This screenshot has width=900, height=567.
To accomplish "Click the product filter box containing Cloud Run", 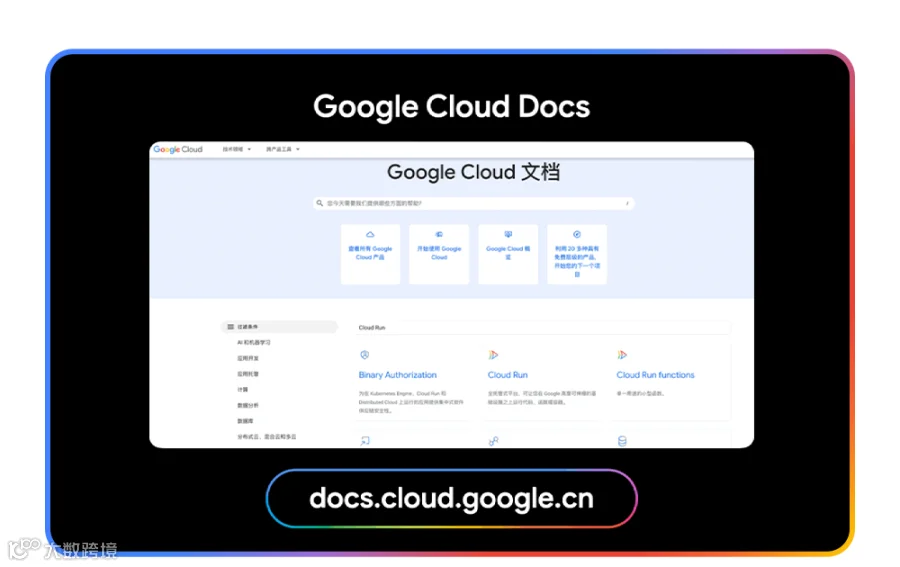I will click(x=543, y=328).
